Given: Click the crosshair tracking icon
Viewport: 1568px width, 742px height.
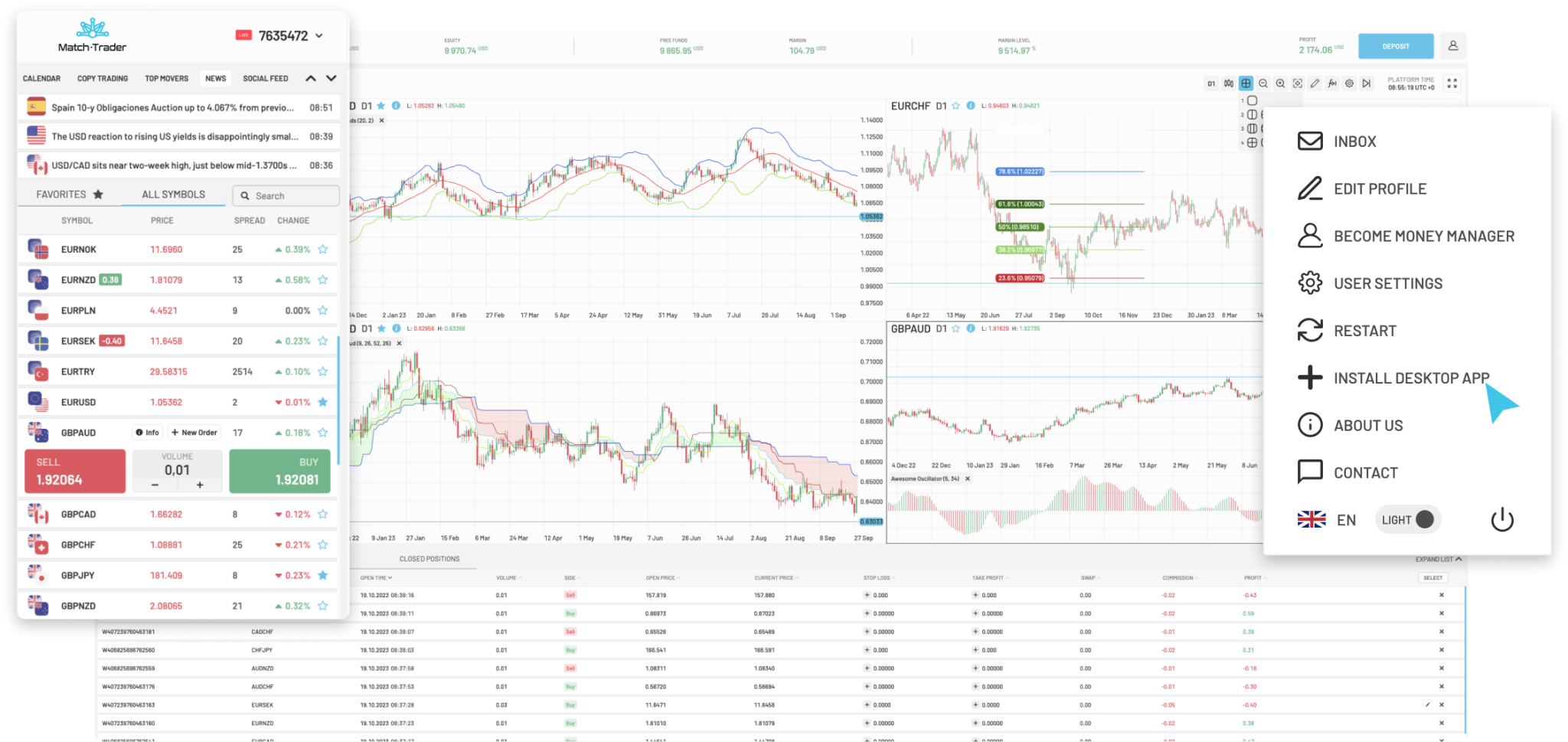Looking at the screenshot, I should click(x=1297, y=83).
